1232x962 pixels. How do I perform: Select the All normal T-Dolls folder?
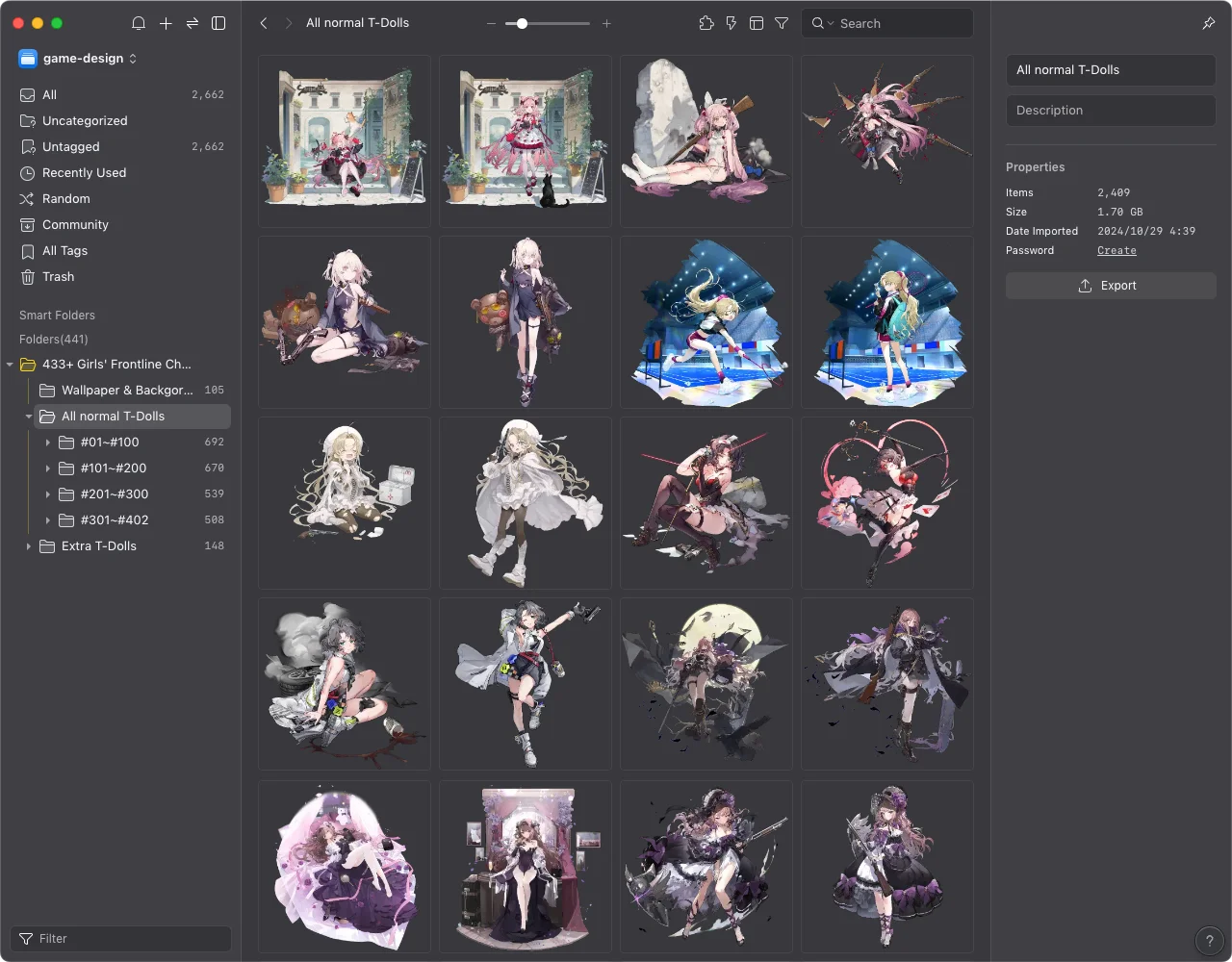[x=131, y=417]
